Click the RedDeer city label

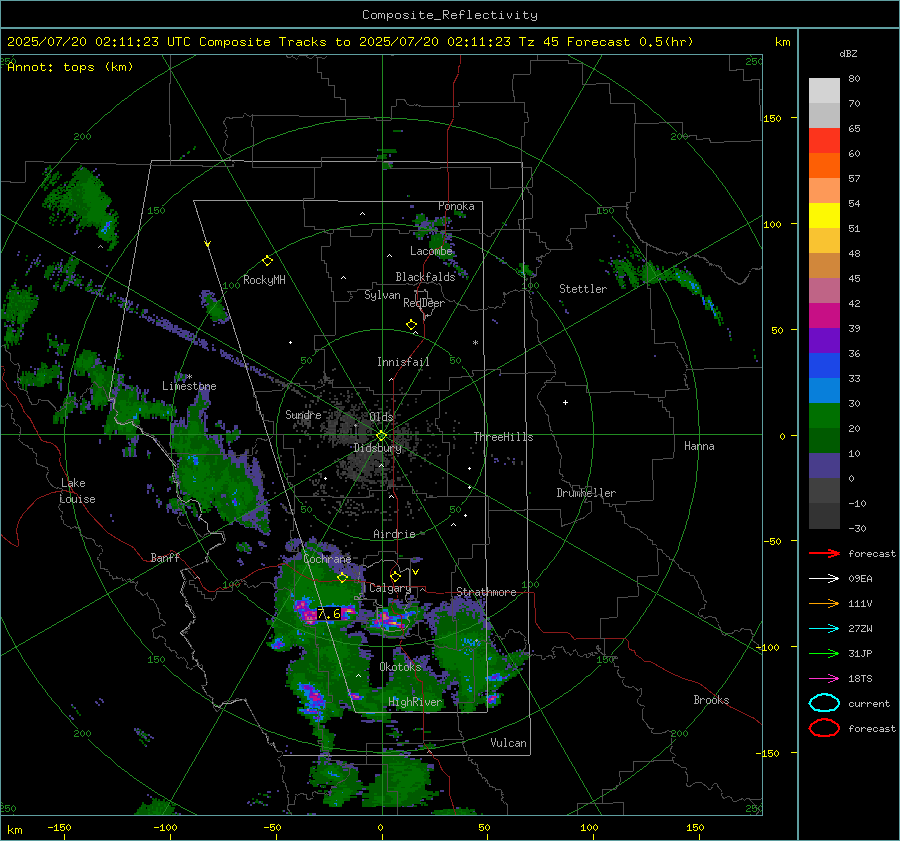click(424, 303)
